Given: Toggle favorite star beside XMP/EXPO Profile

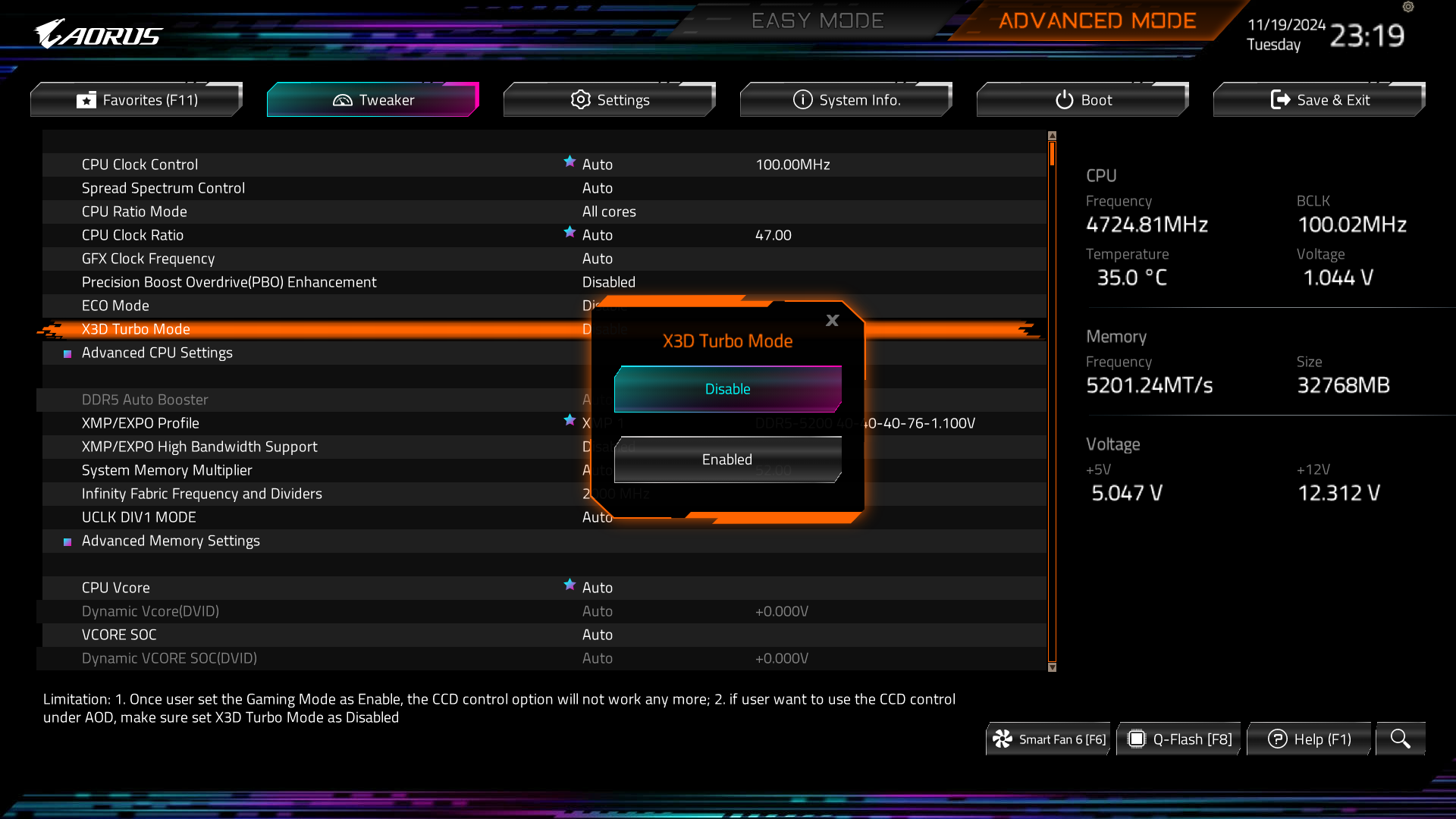Looking at the screenshot, I should [570, 420].
